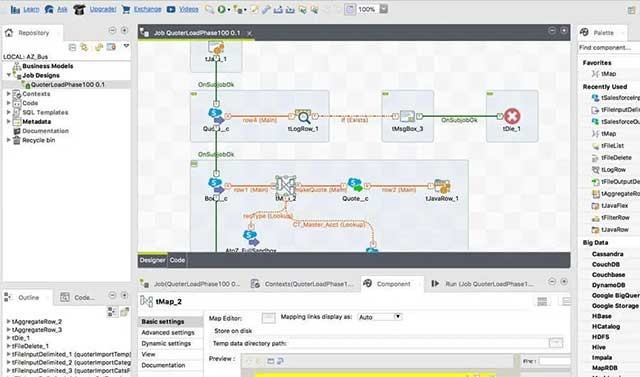
Task: Select the tMsgBox_3 component on canvas
Action: pyautogui.click(x=407, y=117)
